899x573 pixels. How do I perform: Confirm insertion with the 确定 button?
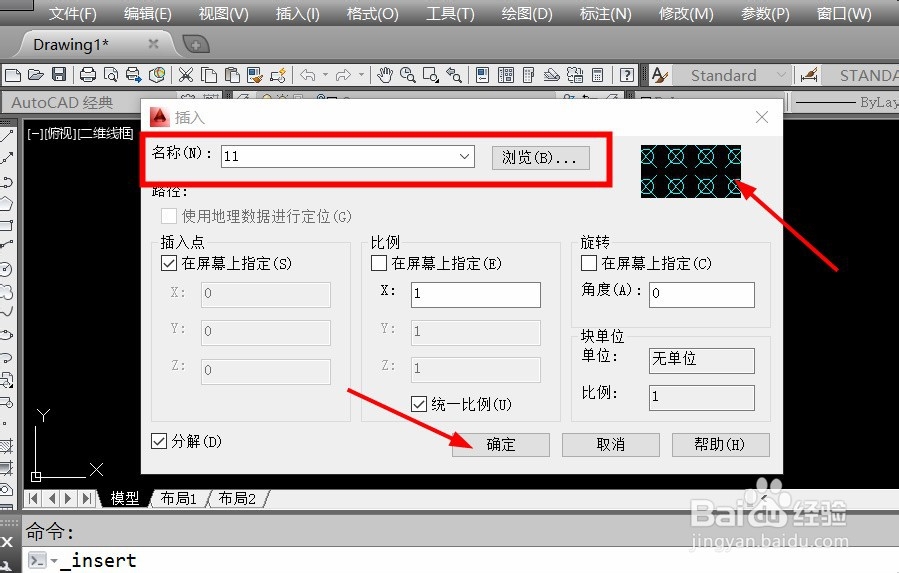pyautogui.click(x=501, y=445)
